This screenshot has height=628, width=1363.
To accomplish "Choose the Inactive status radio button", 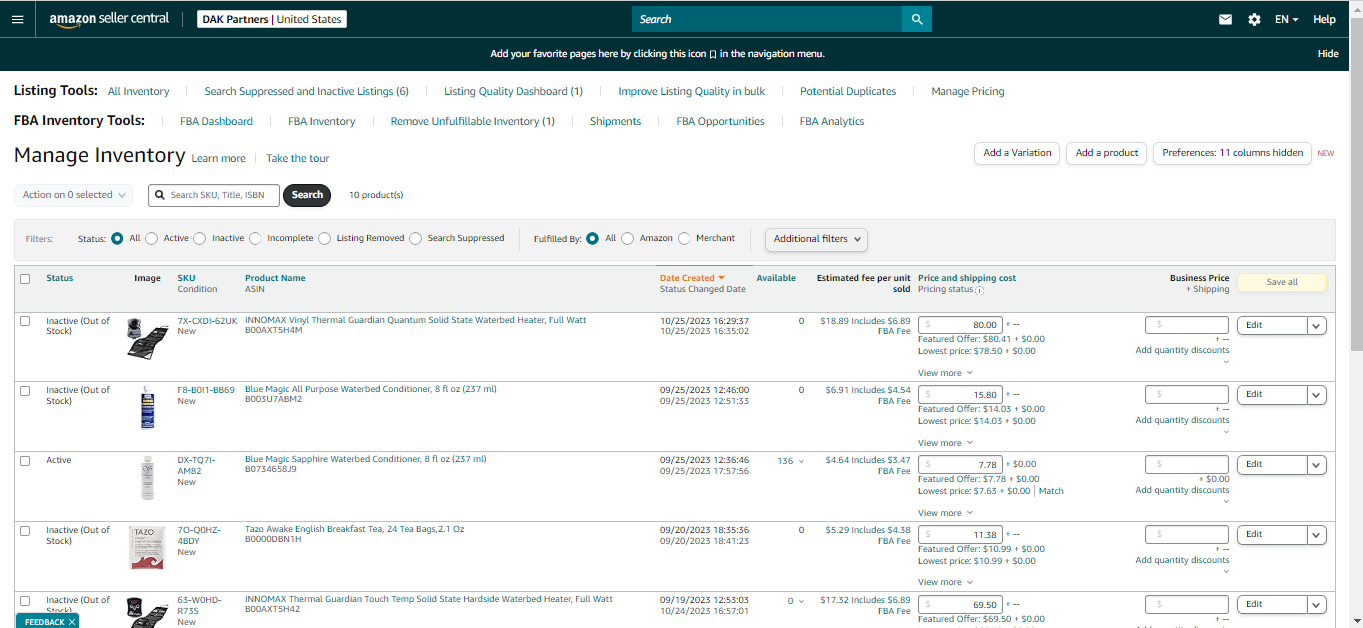I will click(x=200, y=238).
